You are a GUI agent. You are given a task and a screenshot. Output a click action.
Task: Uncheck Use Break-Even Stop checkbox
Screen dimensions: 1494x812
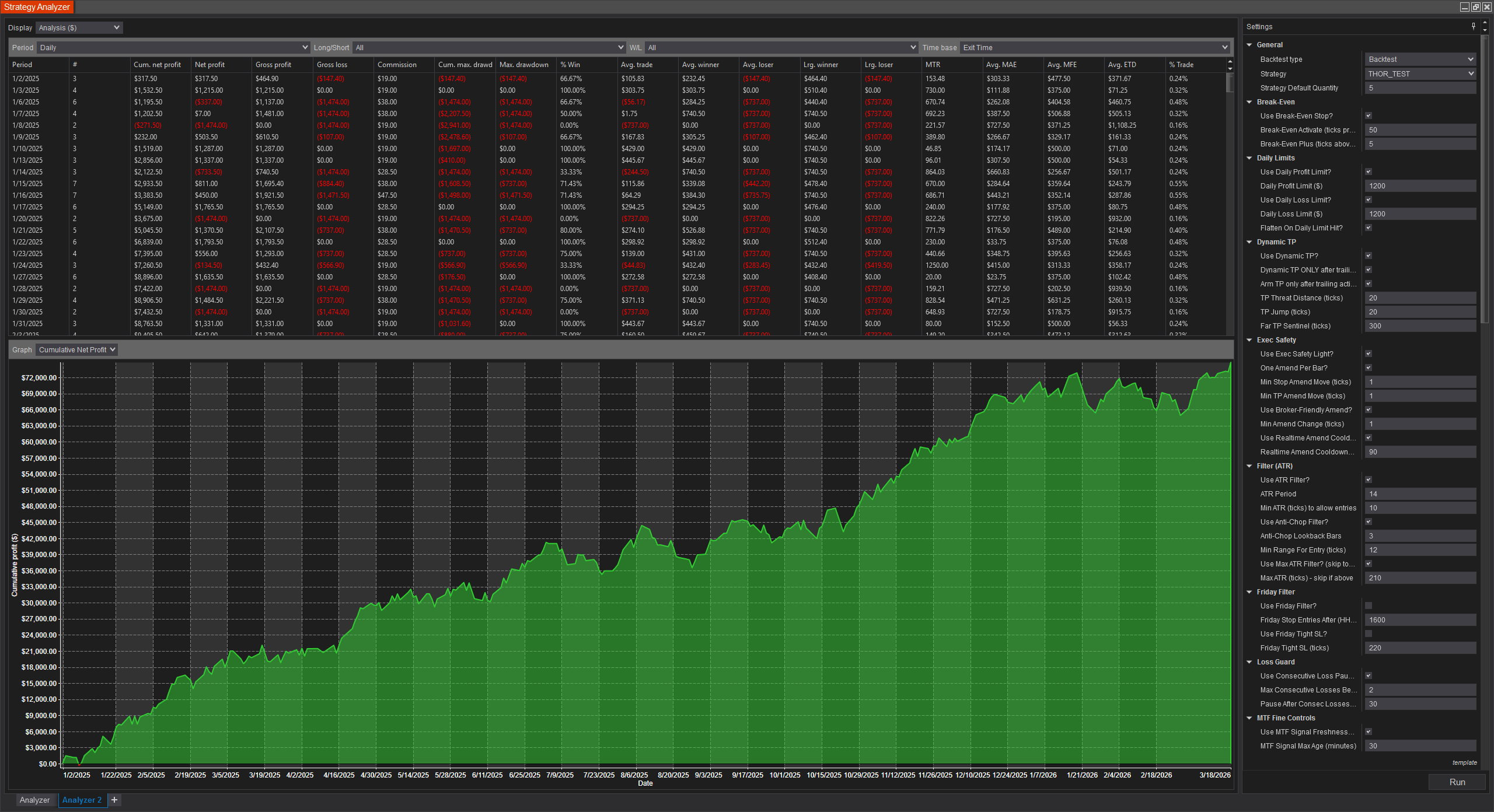point(1369,116)
